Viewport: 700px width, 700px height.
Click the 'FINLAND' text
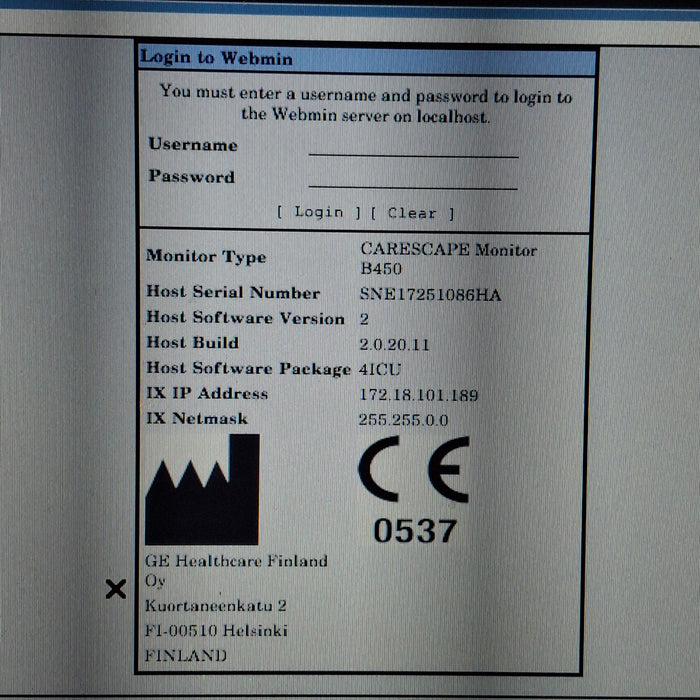(186, 655)
